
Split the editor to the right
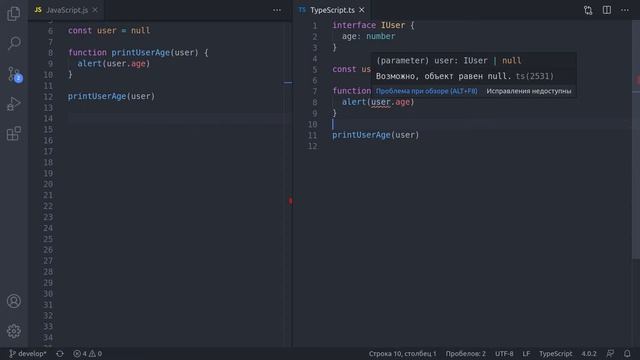click(x=607, y=10)
